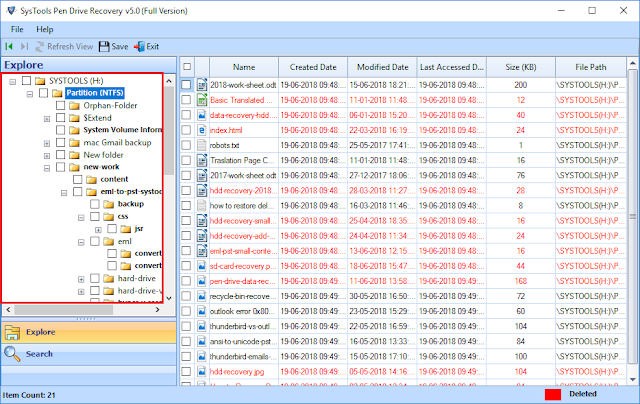
Task: Check the box for index.html row
Action: 186,130
